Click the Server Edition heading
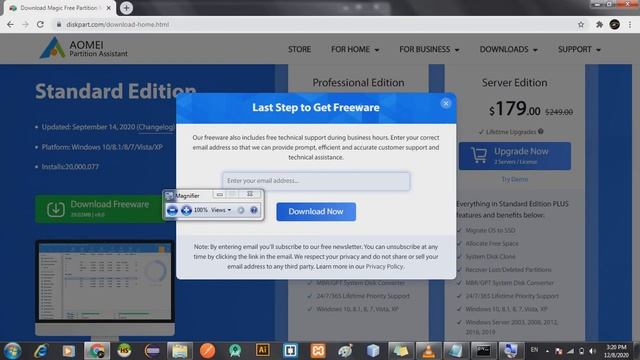Screen dimensions: 640x360 [x=514, y=83]
